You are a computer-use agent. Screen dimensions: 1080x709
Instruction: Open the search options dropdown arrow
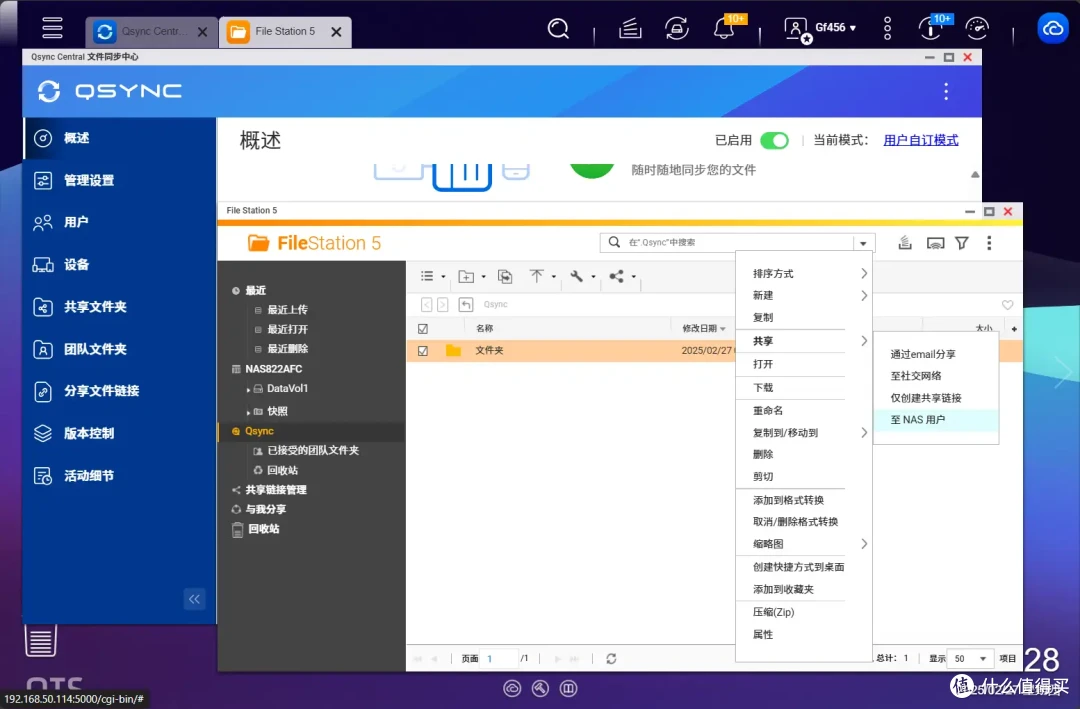pos(863,243)
